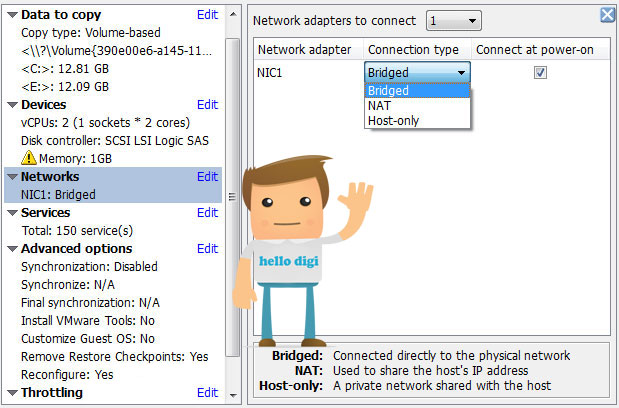Choose Host-only connection type

tap(417, 121)
